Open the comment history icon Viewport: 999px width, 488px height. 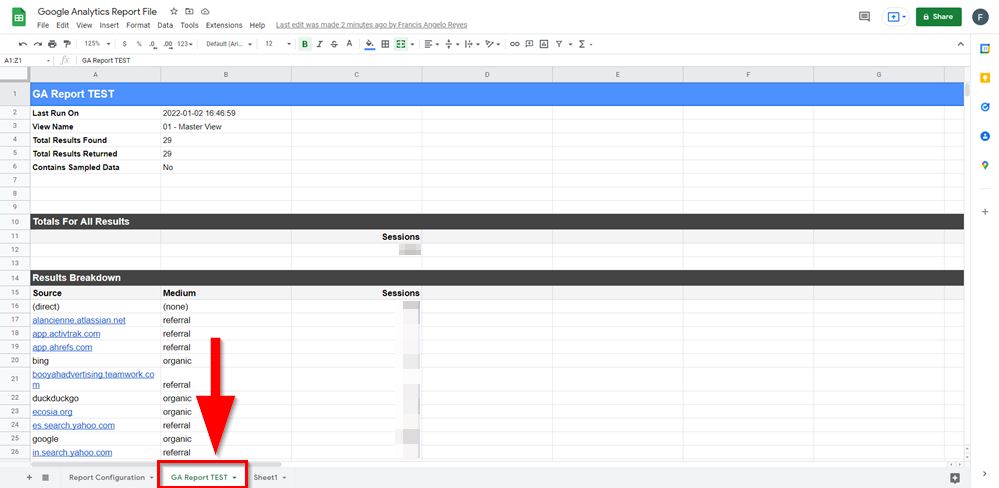click(x=865, y=17)
